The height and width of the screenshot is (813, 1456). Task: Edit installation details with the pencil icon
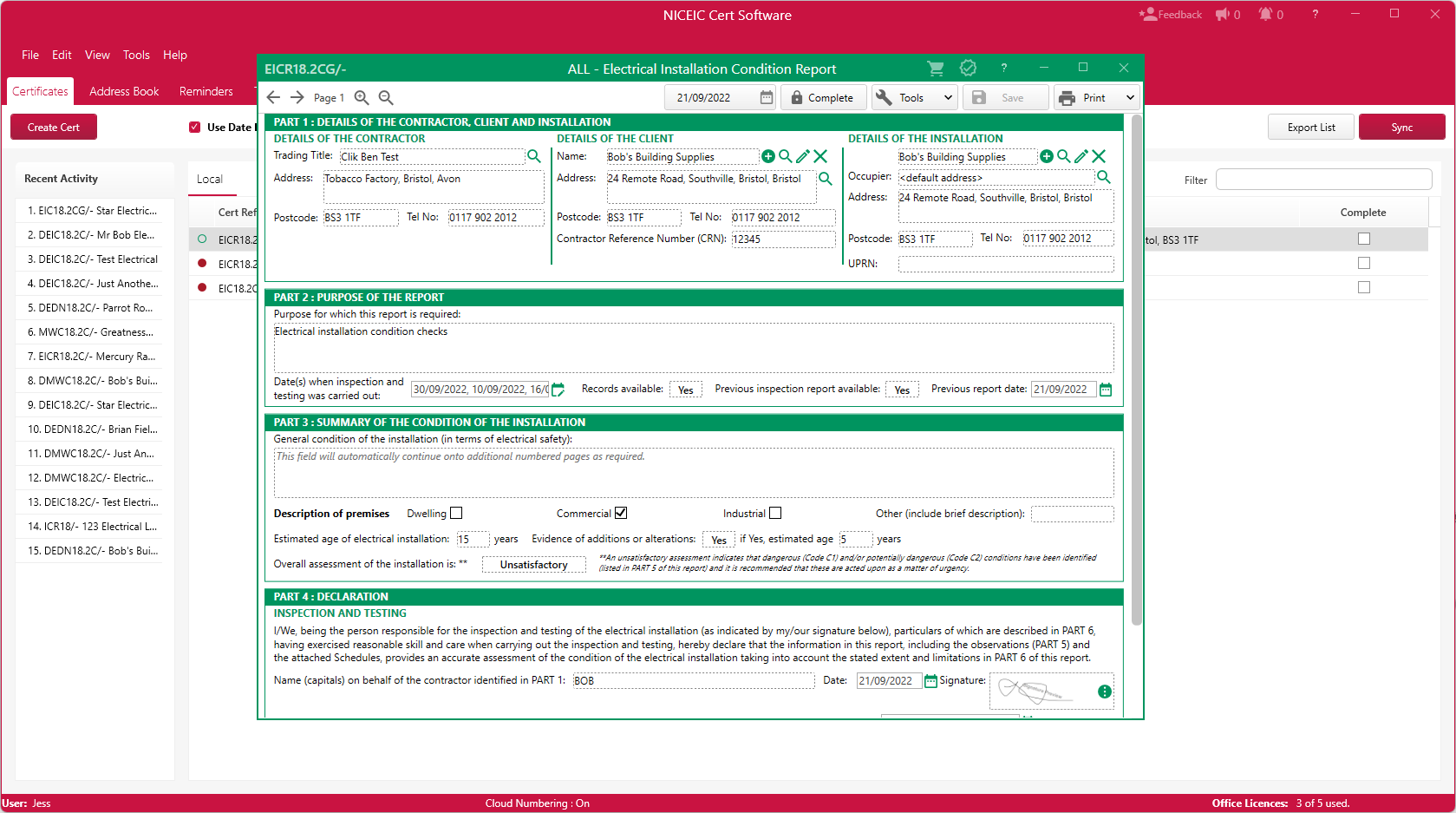click(x=1081, y=156)
